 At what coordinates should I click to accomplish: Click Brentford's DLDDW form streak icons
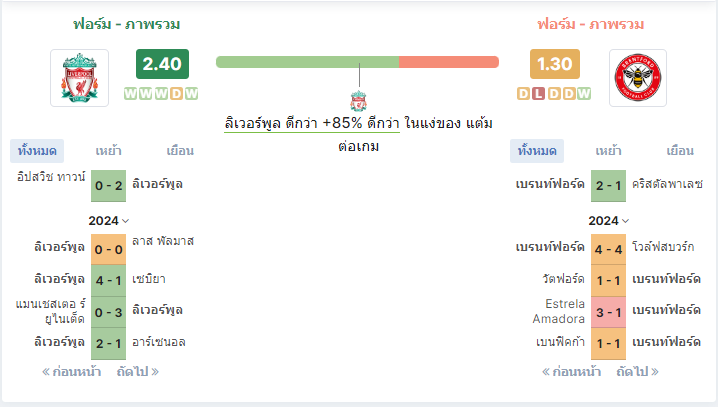[554, 94]
